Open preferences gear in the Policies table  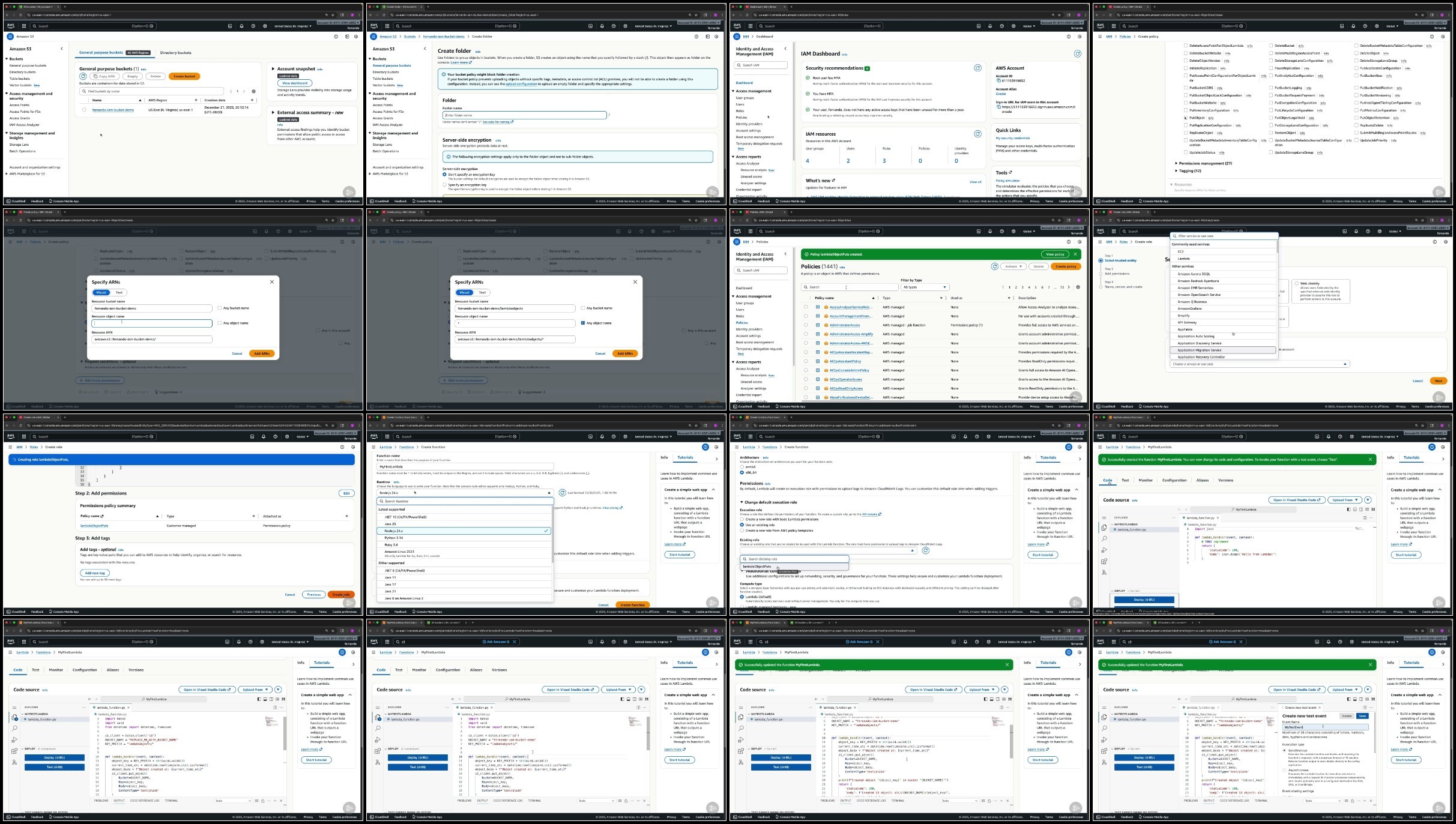pos(1078,287)
